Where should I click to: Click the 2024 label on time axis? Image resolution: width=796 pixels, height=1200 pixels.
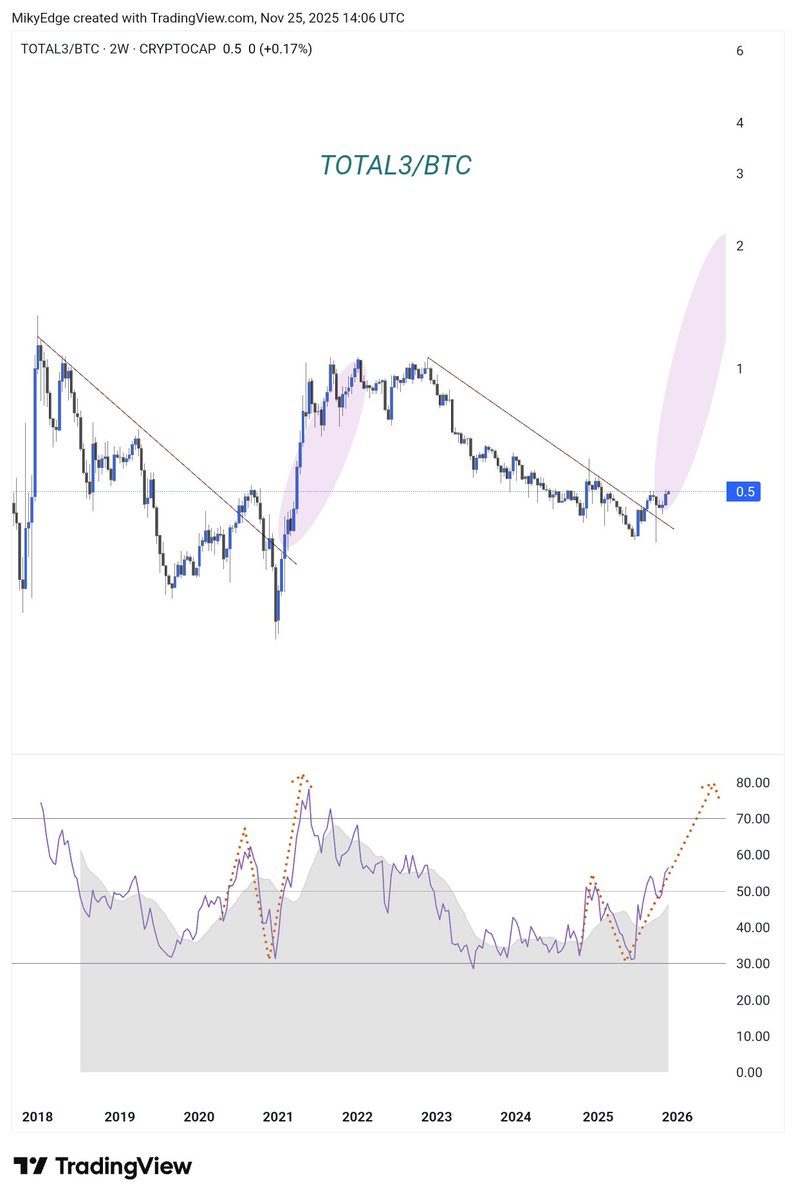pyautogui.click(x=516, y=1115)
